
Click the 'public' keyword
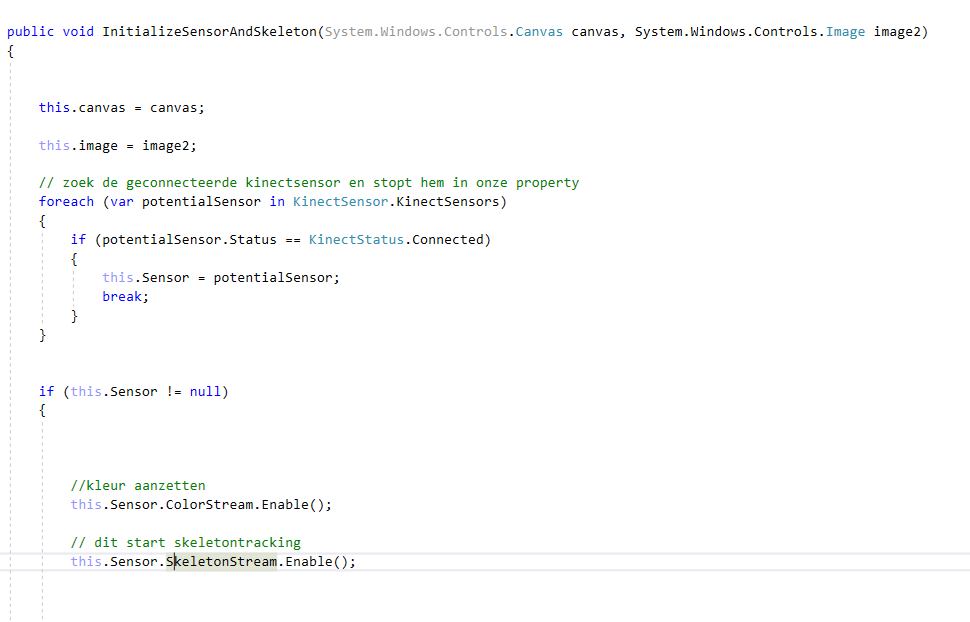30,32
